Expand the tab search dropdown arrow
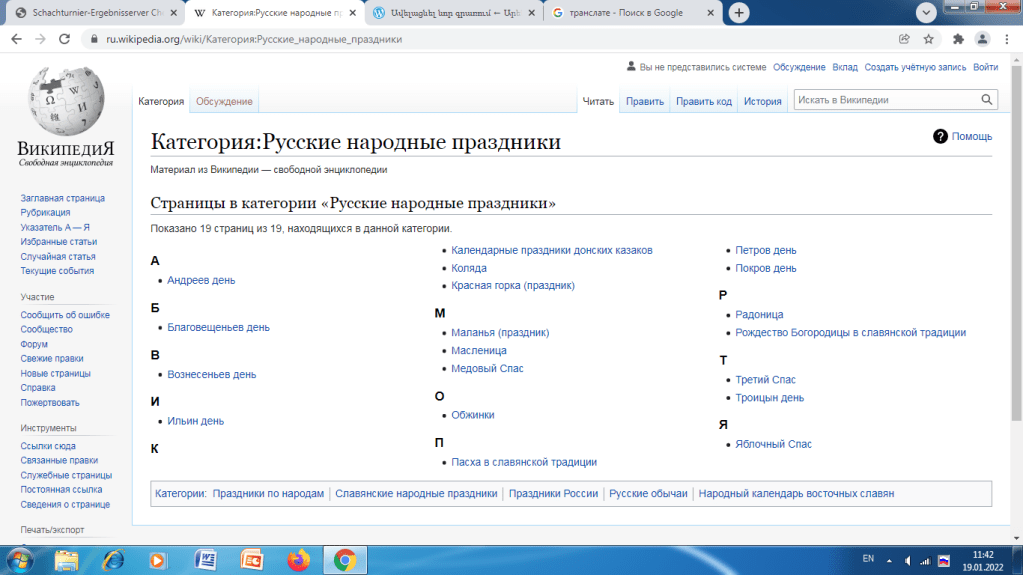The image size is (1023, 575). click(x=925, y=12)
